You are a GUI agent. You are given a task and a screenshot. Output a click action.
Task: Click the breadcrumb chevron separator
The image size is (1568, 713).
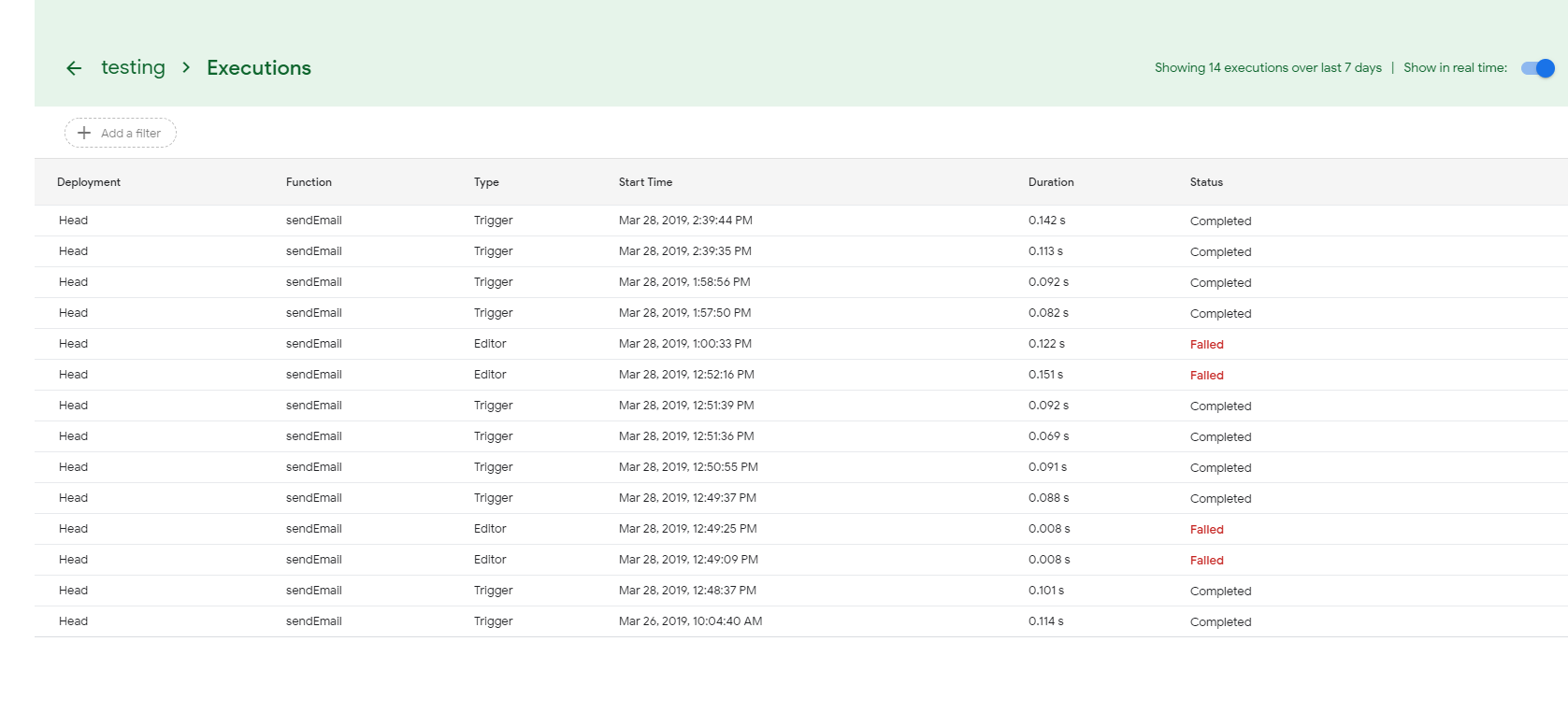[x=186, y=68]
